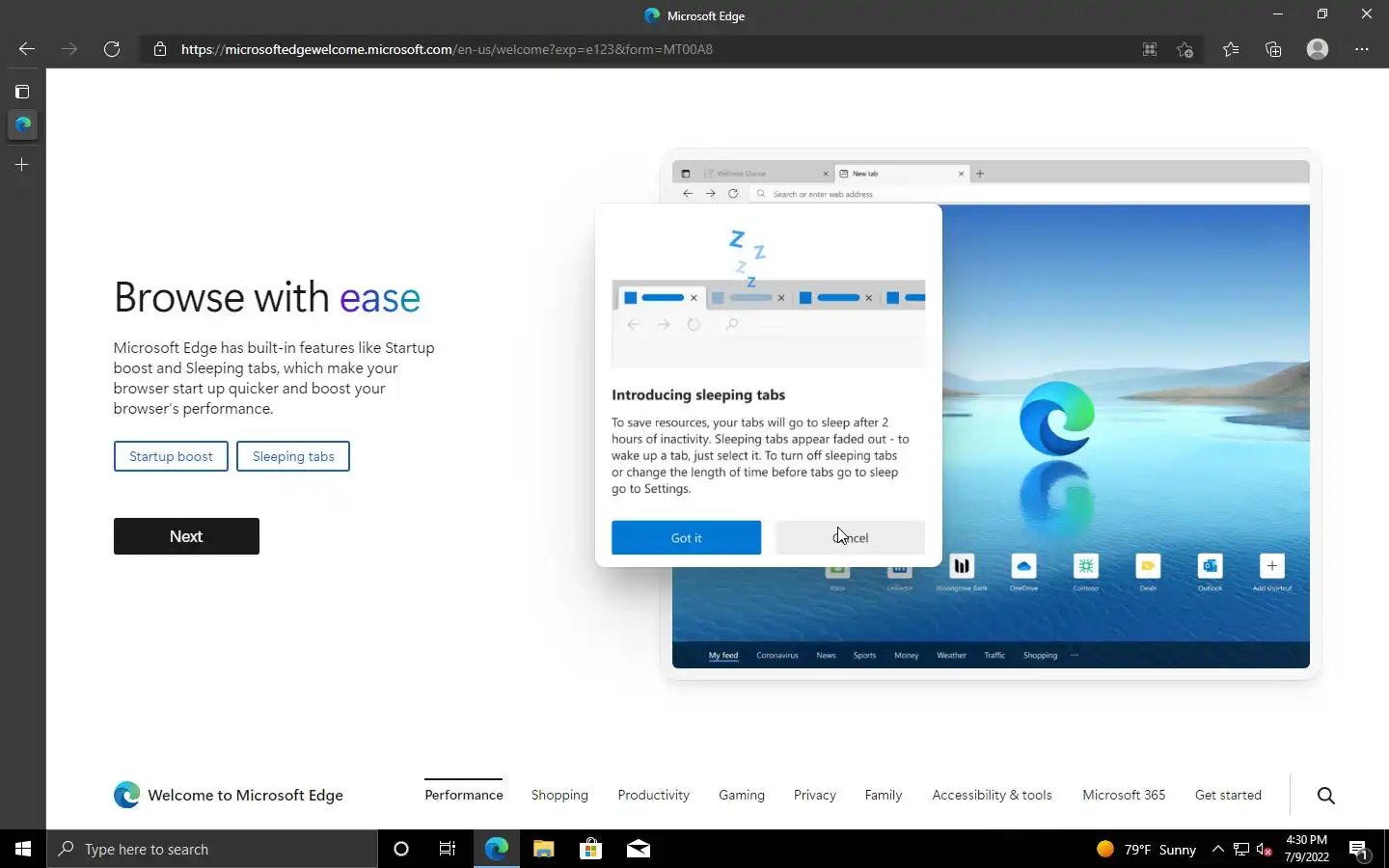
Task: View site information lock icon
Action: pos(160,49)
